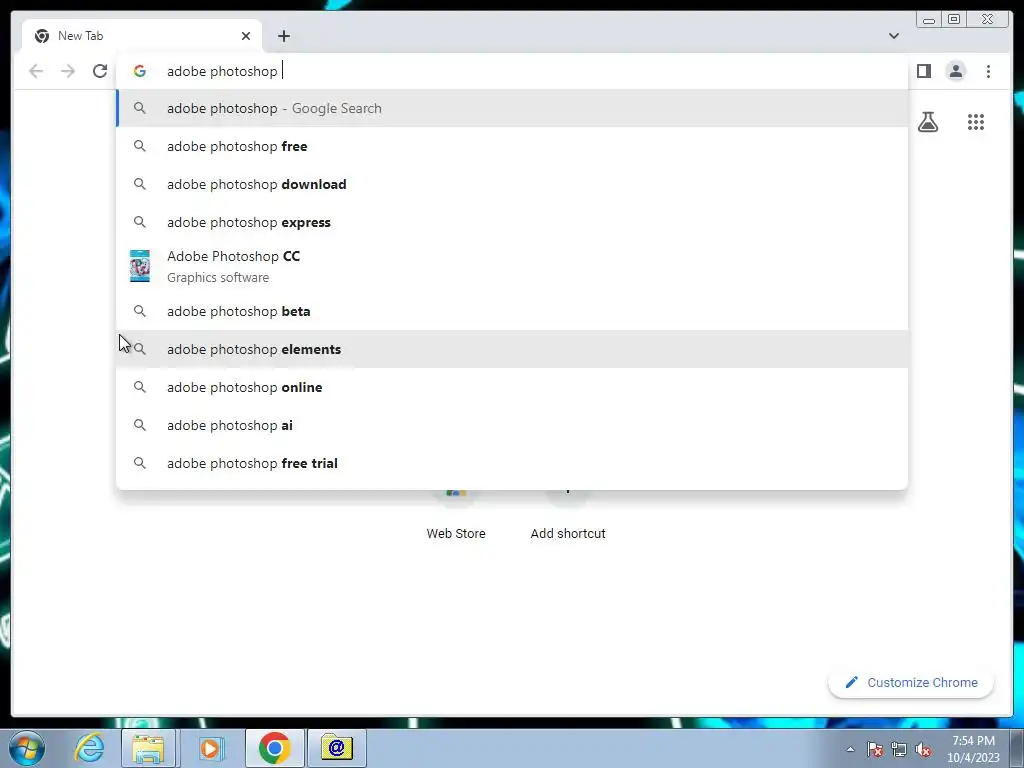
Task: Open Windows Media Player from taskbar
Action: [210, 748]
